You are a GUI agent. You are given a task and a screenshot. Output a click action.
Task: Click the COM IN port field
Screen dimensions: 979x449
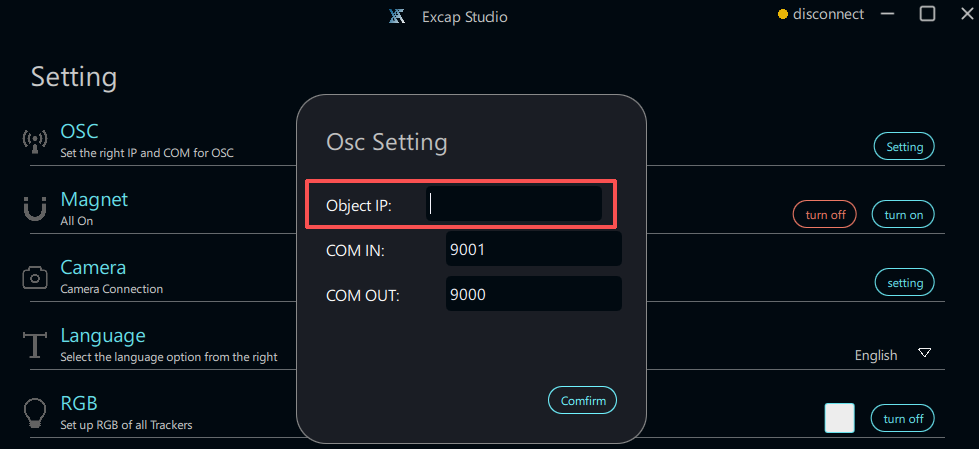pyautogui.click(x=533, y=250)
